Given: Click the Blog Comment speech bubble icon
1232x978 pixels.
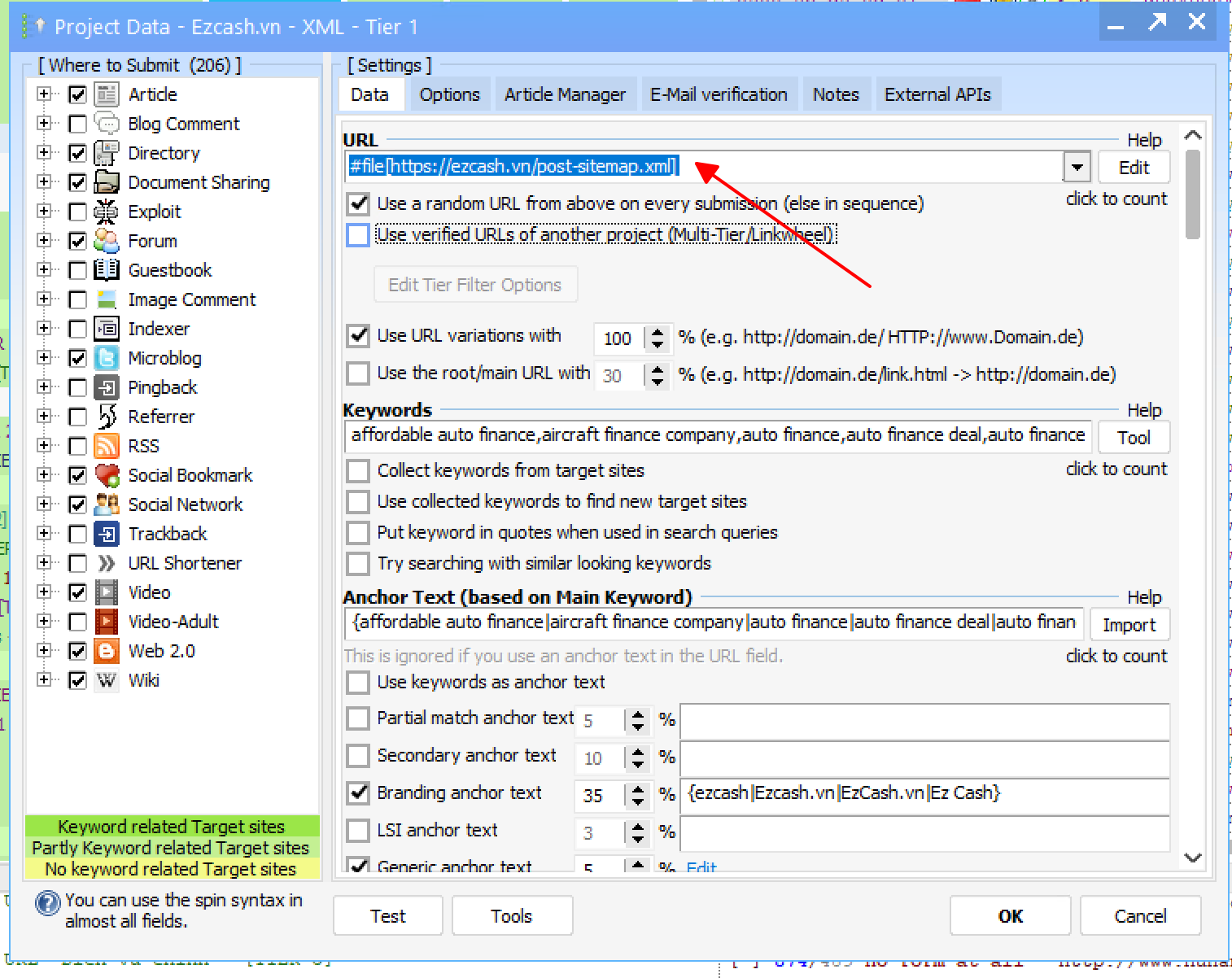Looking at the screenshot, I should coord(107,124).
